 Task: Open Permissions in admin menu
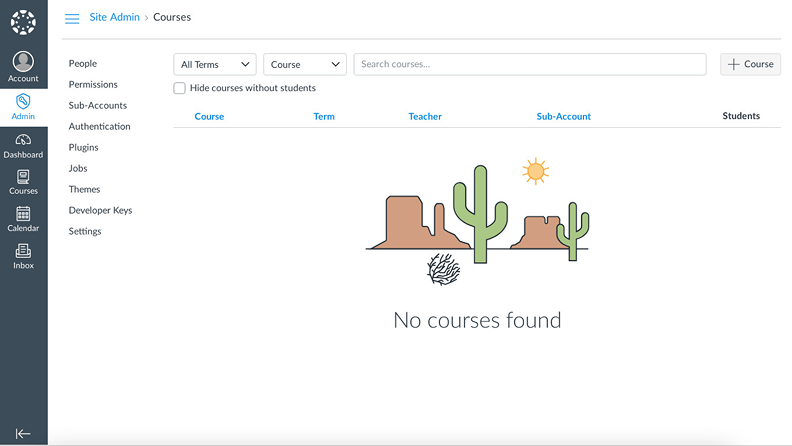click(x=93, y=84)
